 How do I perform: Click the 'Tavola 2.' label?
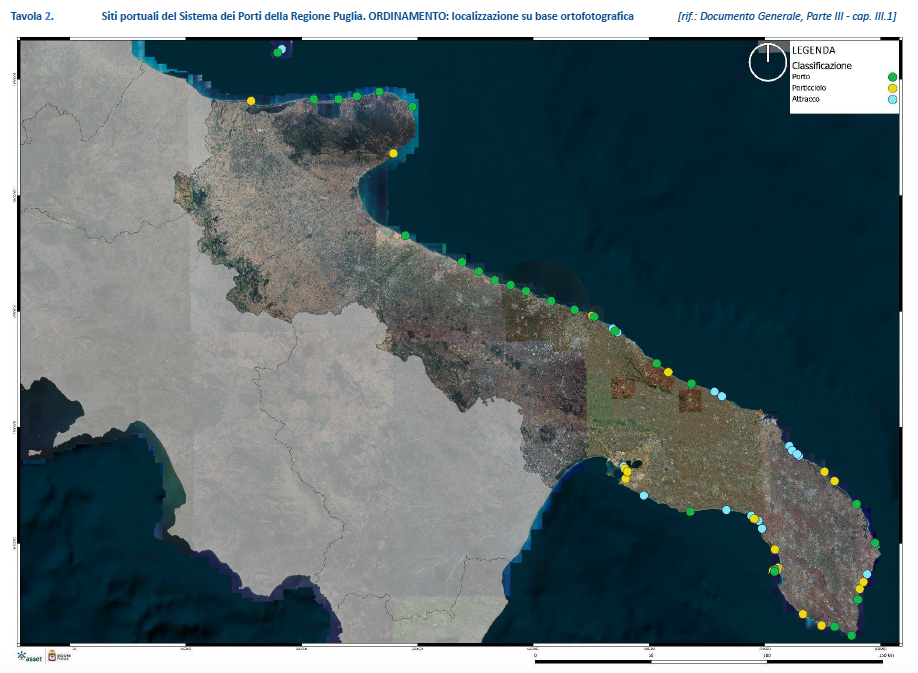(46, 17)
